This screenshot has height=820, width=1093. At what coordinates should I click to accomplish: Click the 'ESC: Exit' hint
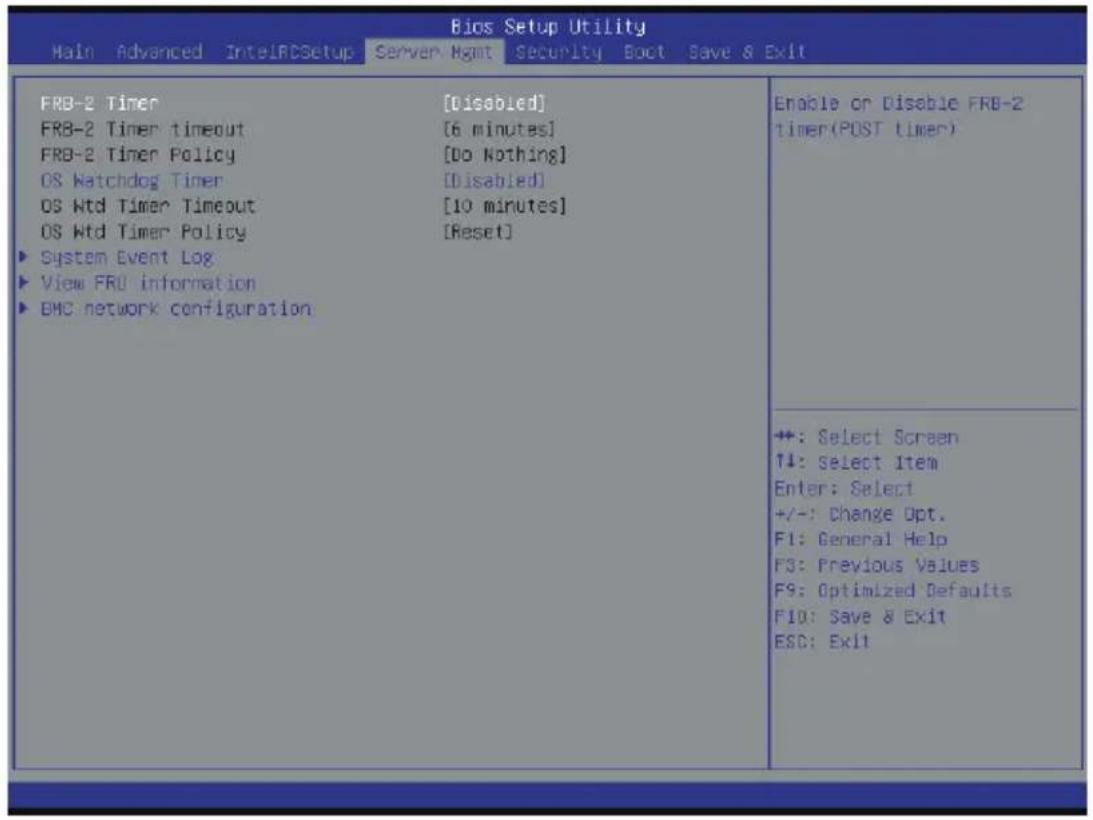pos(822,642)
